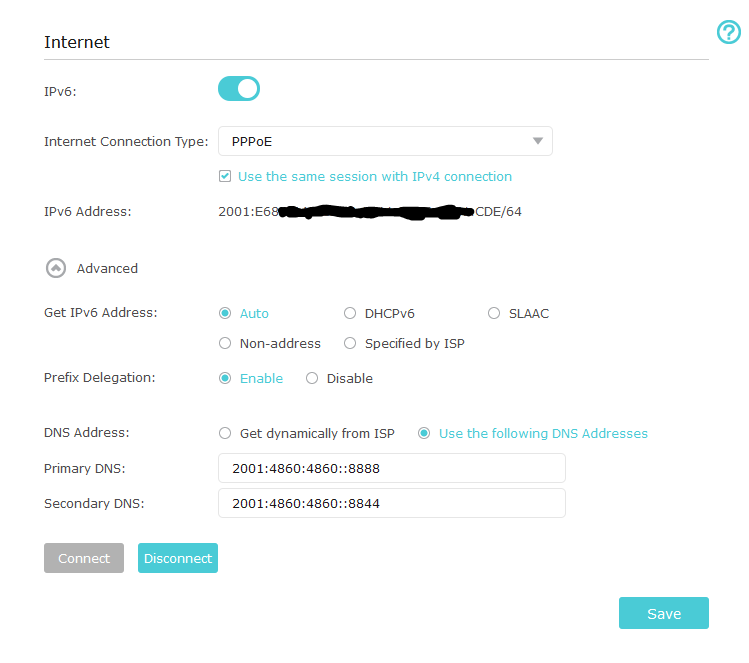The height and width of the screenshot is (663, 749).
Task: Select SLAAC address mode
Action: pyautogui.click(x=494, y=313)
